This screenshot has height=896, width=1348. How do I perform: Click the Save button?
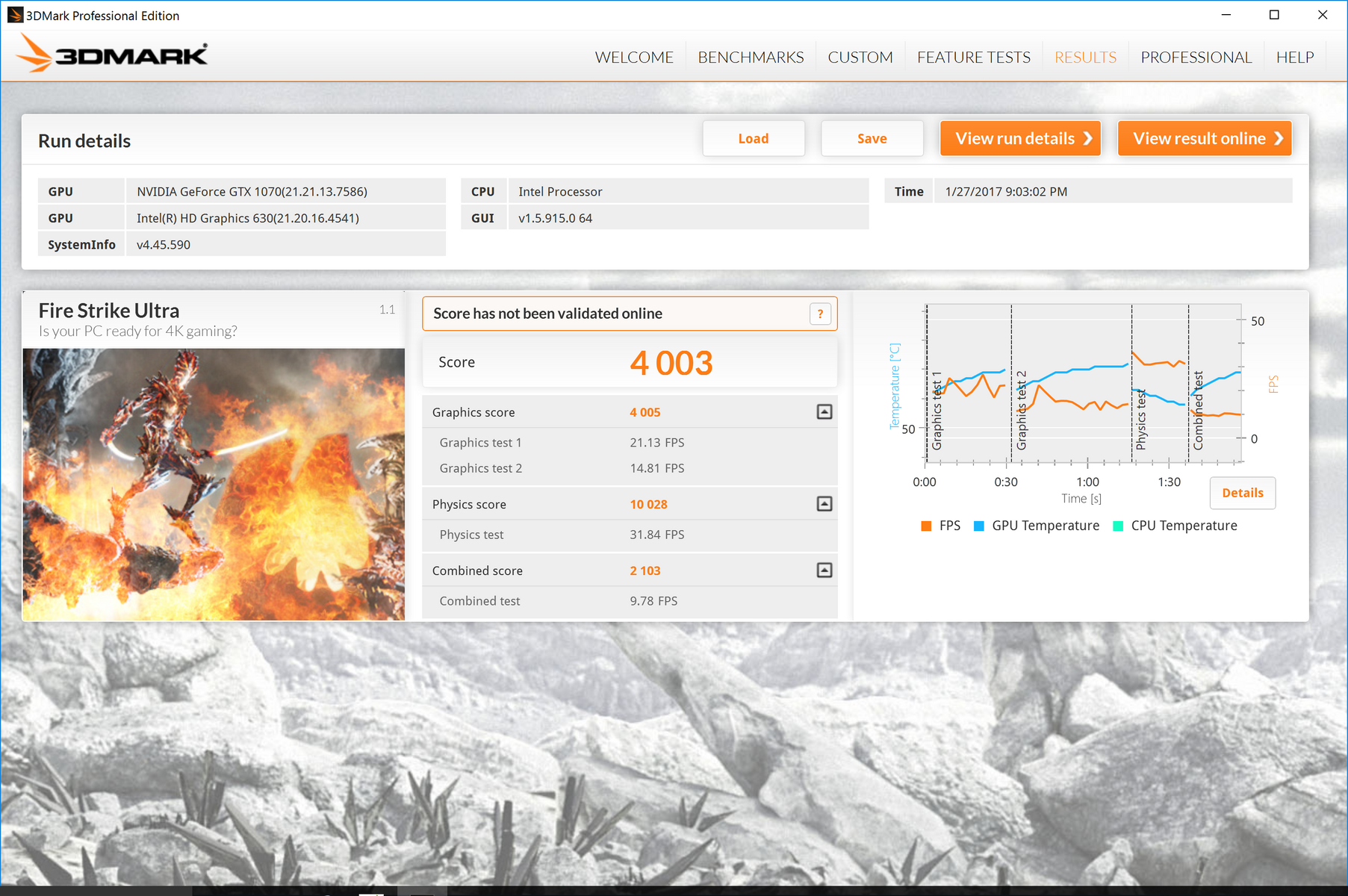pyautogui.click(x=872, y=139)
